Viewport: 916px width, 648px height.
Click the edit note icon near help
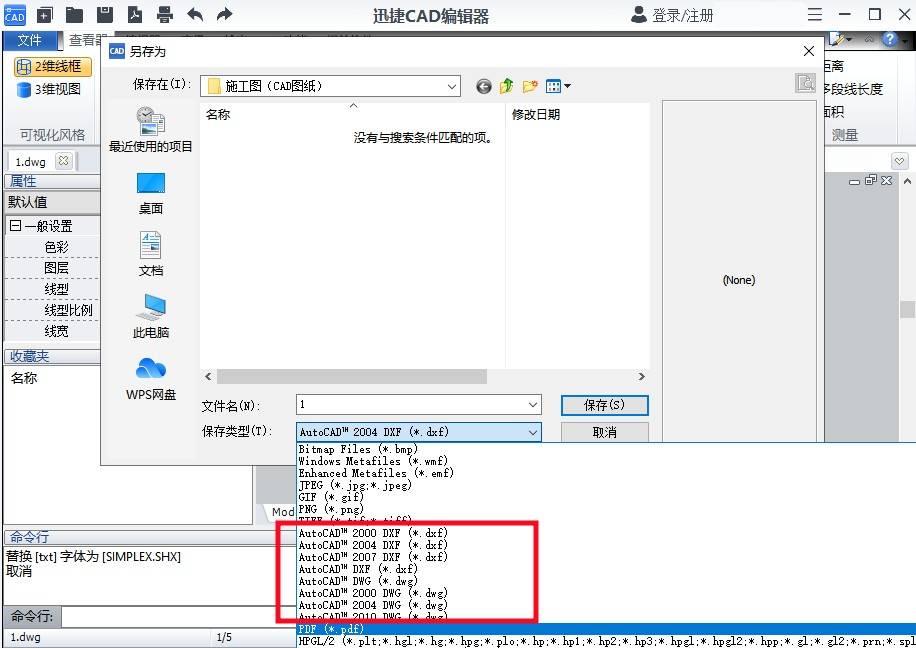837,39
